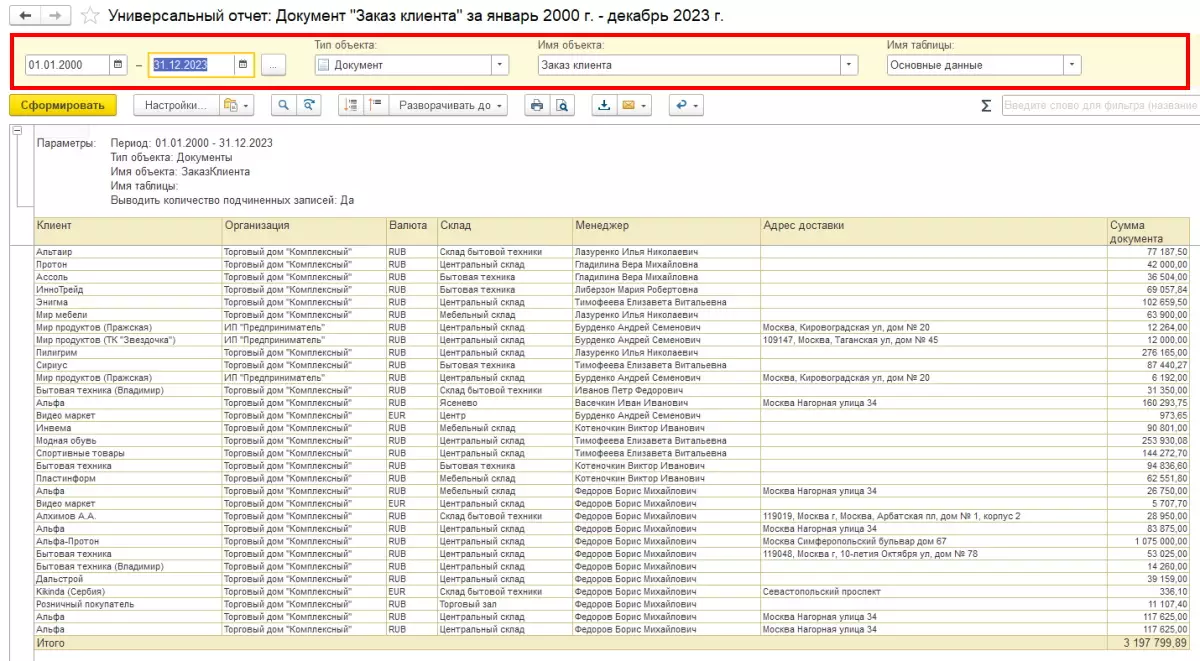The width and height of the screenshot is (1200, 661).
Task: Click the forward navigation arrow
Action: click(55, 15)
